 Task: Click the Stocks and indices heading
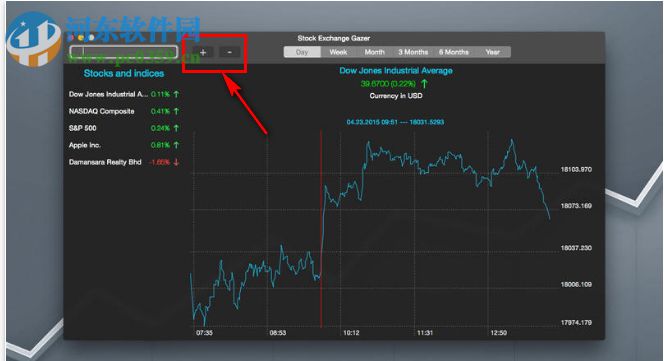pos(124,73)
